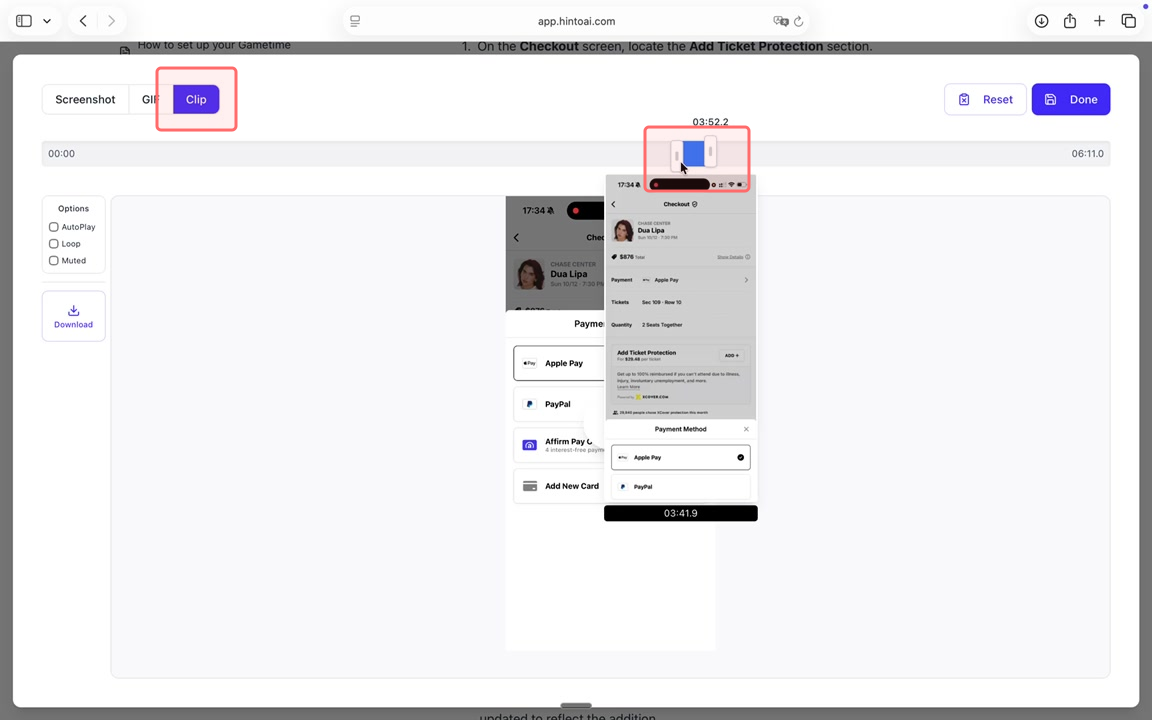Enable the Loop checkbox
Viewport: 1152px width, 720px height.
pyautogui.click(x=54, y=244)
